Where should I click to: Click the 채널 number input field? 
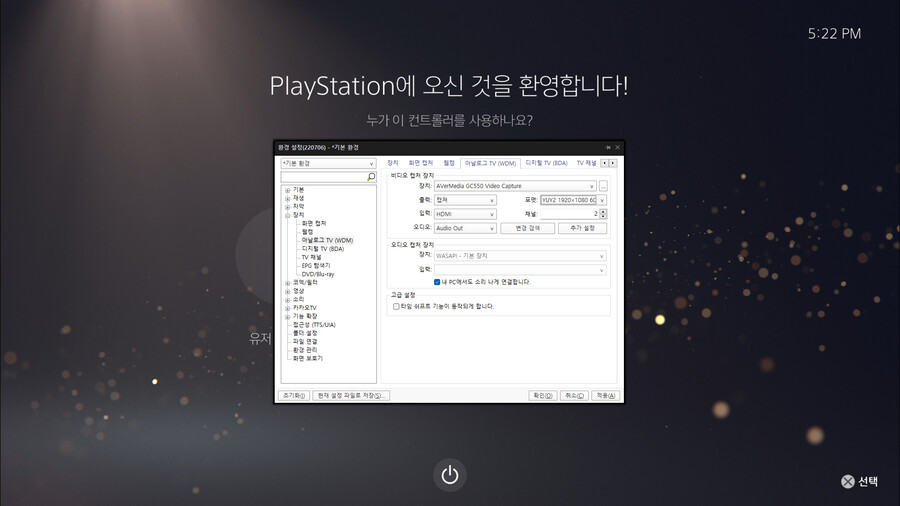click(x=569, y=214)
